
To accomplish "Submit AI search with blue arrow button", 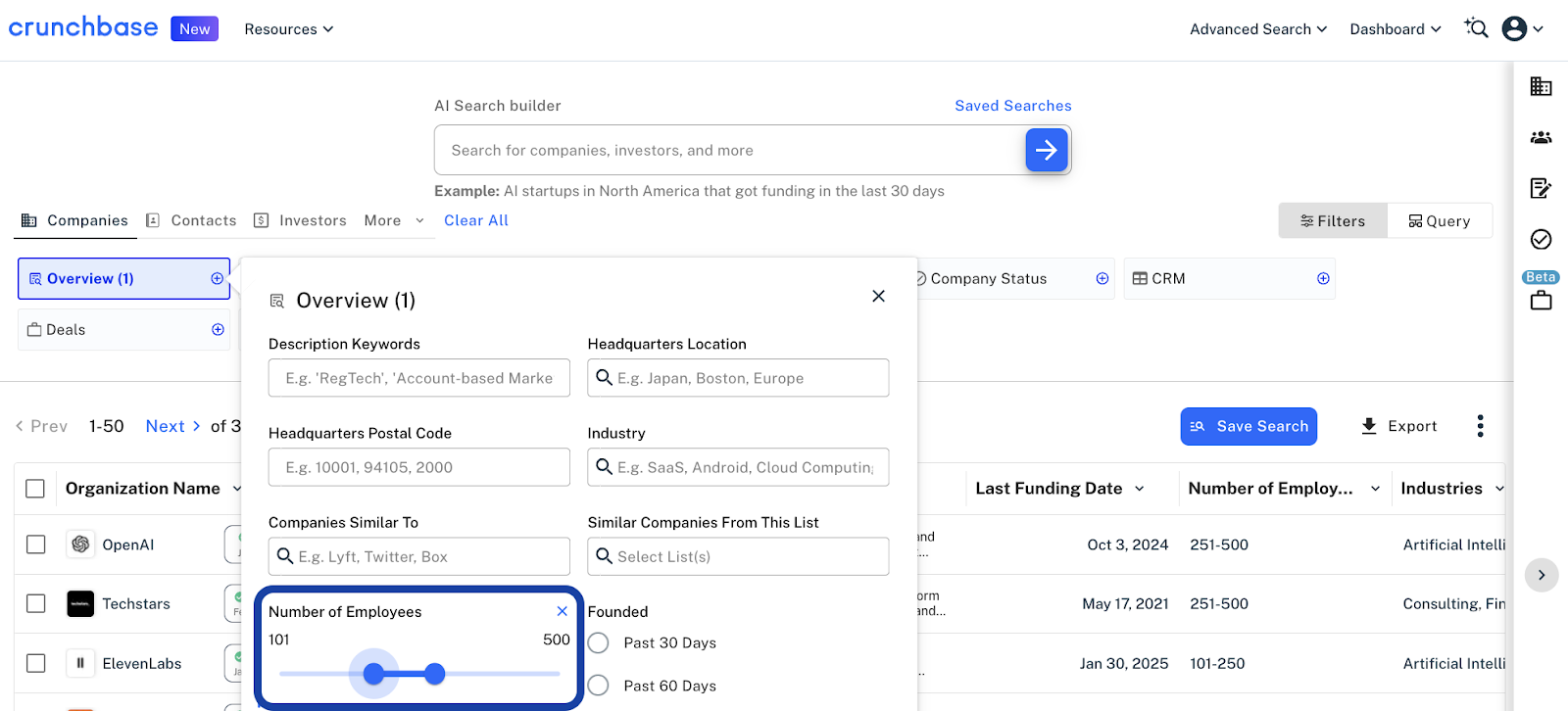I will click(1047, 150).
